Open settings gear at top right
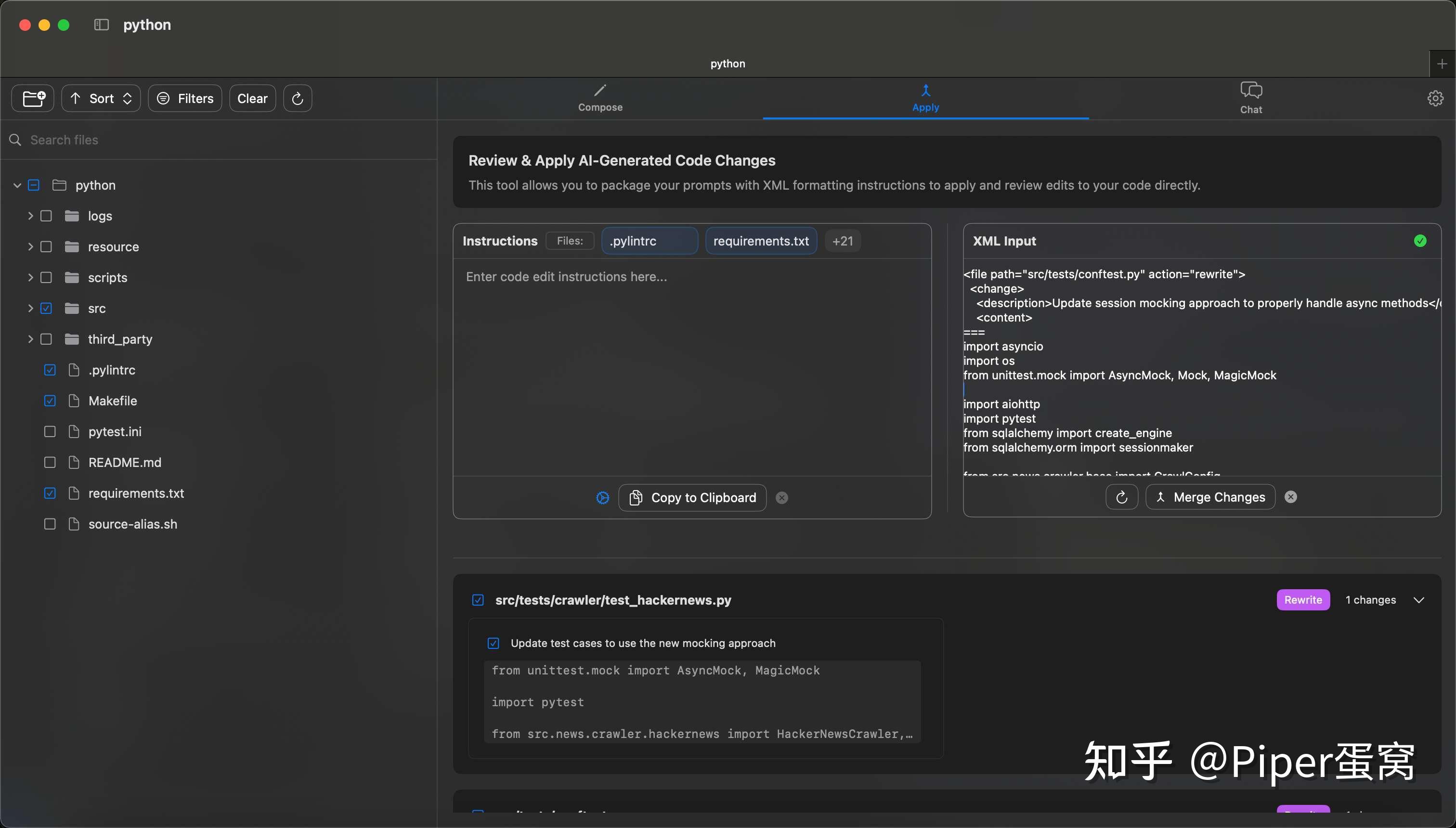This screenshot has height=828, width=1456. (x=1435, y=98)
